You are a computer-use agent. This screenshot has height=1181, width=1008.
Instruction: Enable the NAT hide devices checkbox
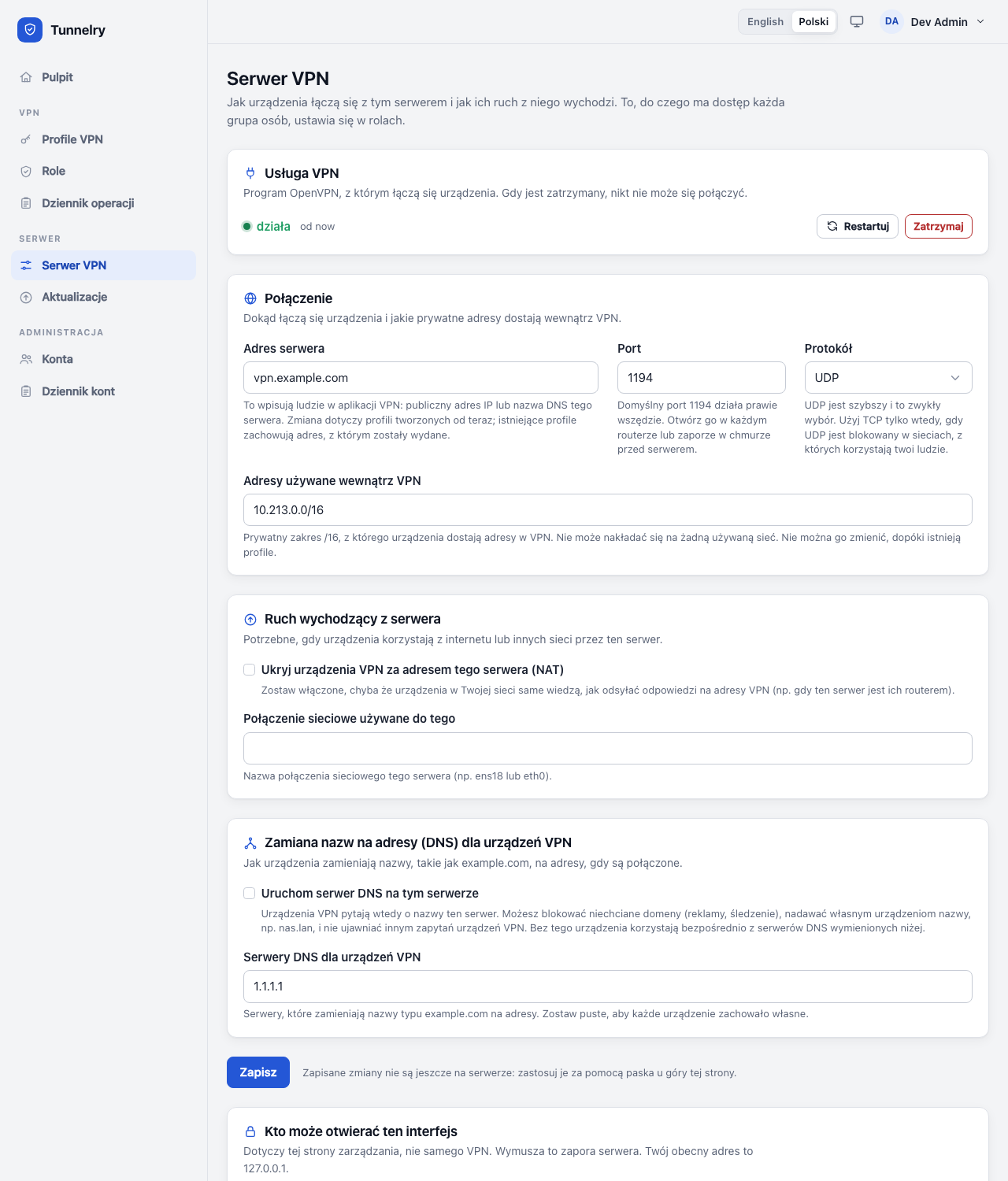click(249, 670)
